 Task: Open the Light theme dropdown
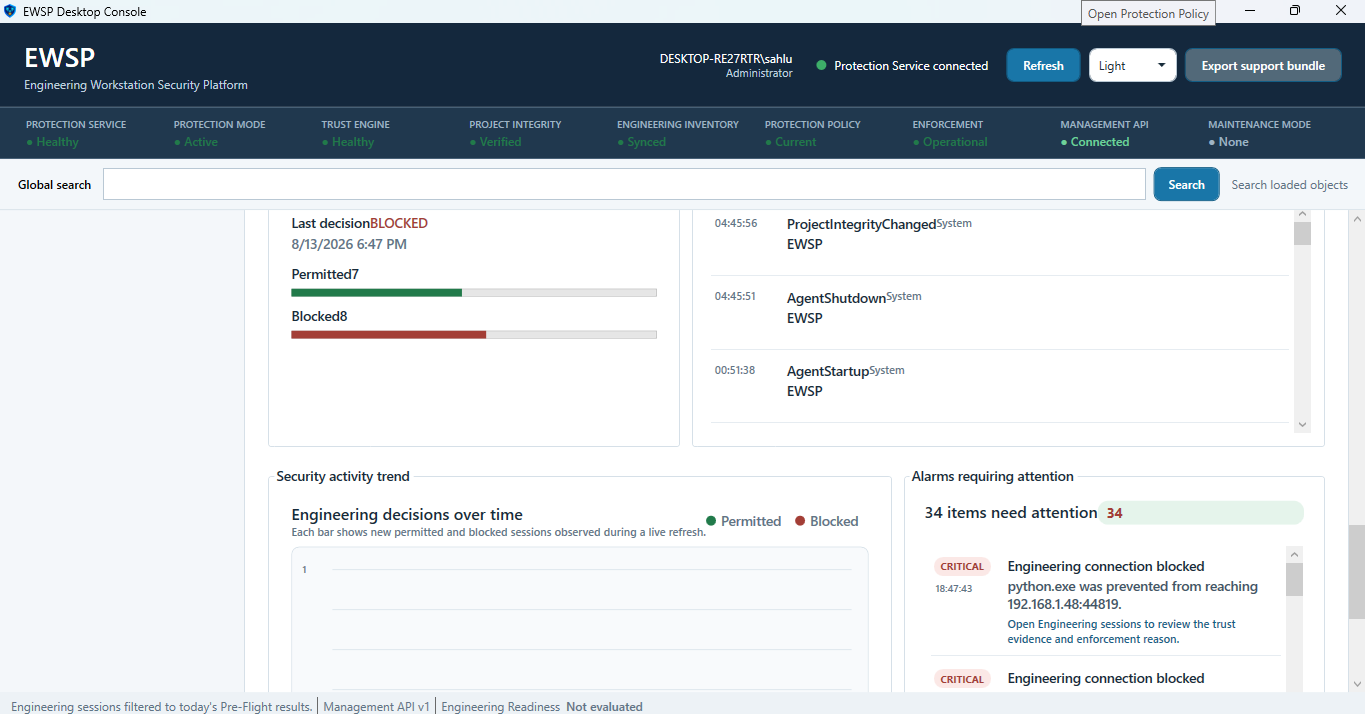click(1133, 66)
